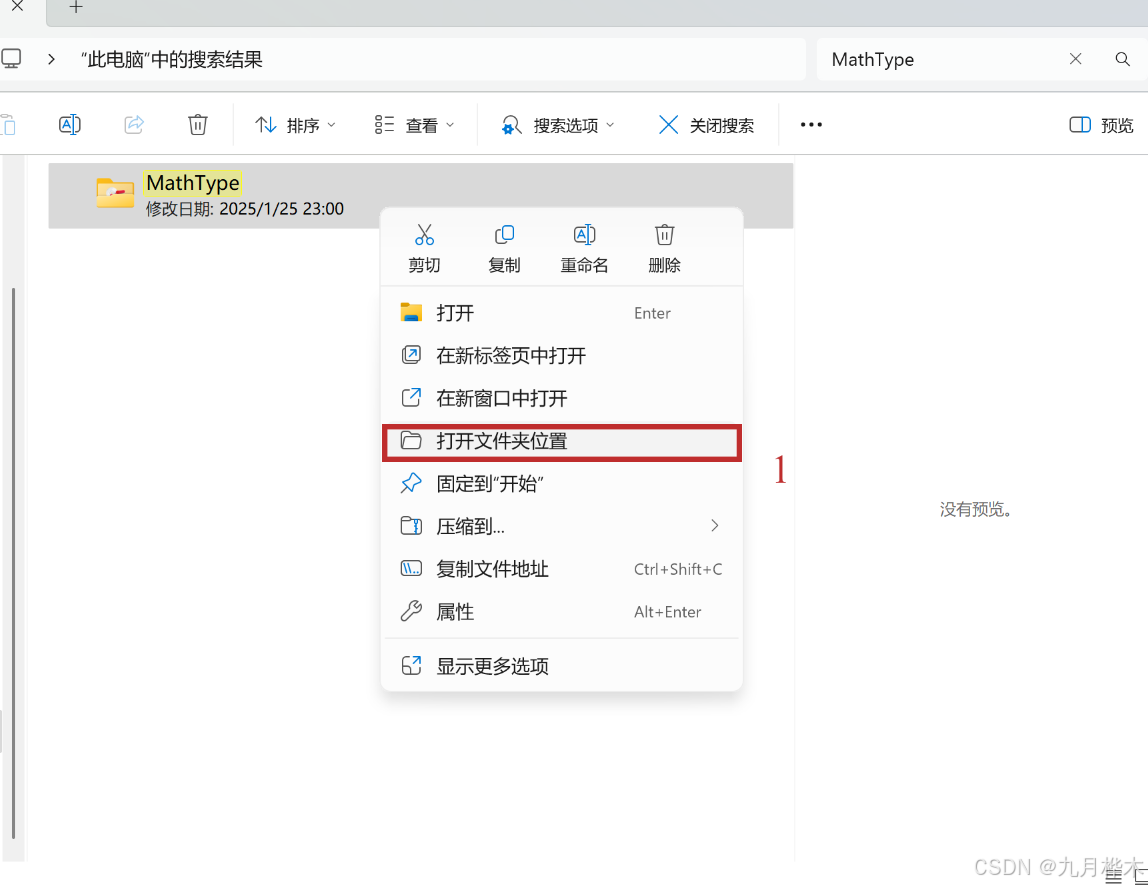The image size is (1148, 887).
Task: Click the 关闭搜索 button
Action: [707, 125]
